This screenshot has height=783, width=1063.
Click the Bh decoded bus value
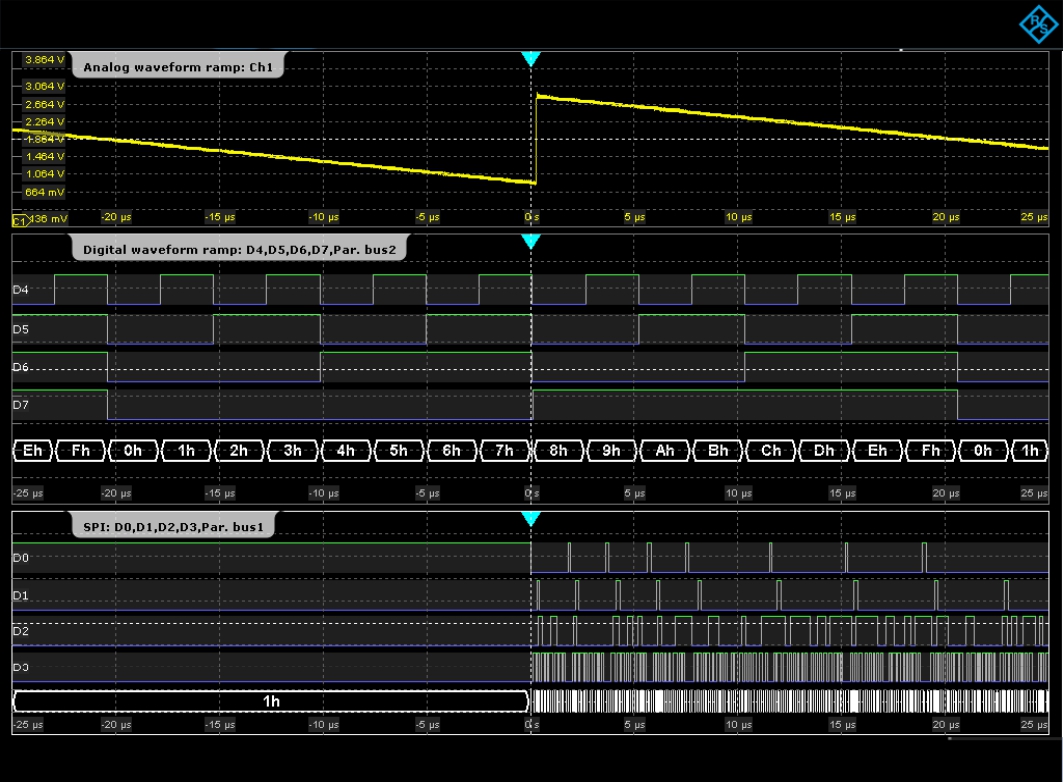717,450
